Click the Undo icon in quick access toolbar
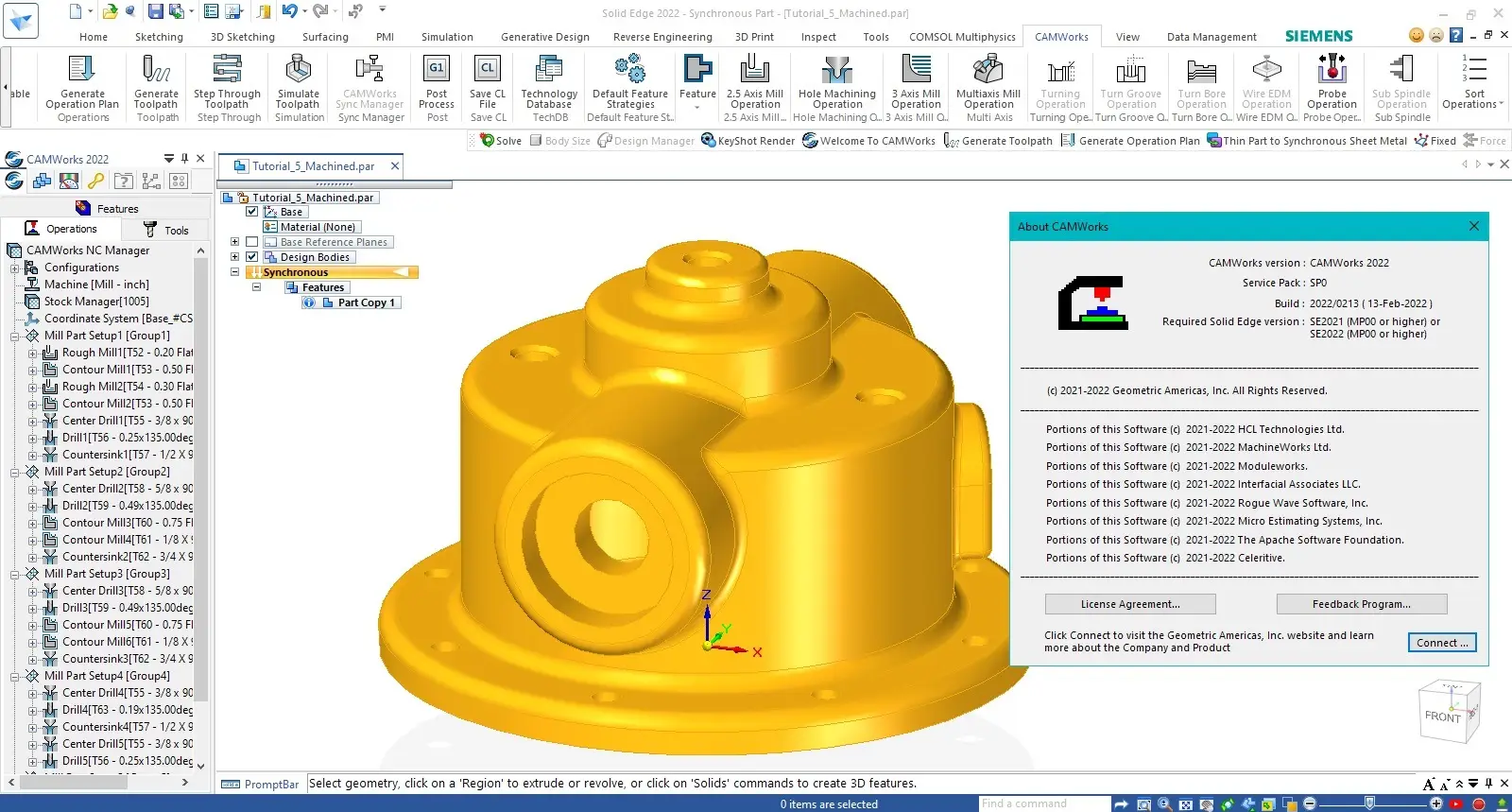The height and width of the screenshot is (812, 1512). (x=289, y=11)
